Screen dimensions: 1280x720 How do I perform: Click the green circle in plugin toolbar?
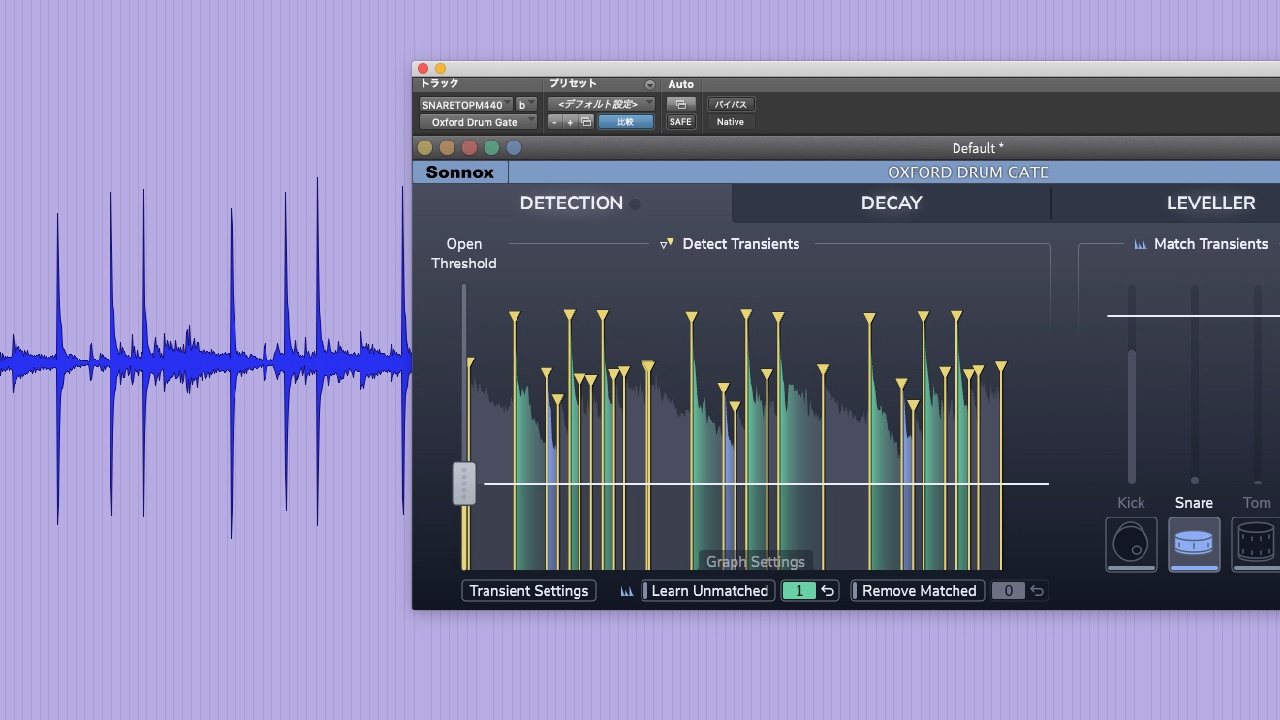491,148
